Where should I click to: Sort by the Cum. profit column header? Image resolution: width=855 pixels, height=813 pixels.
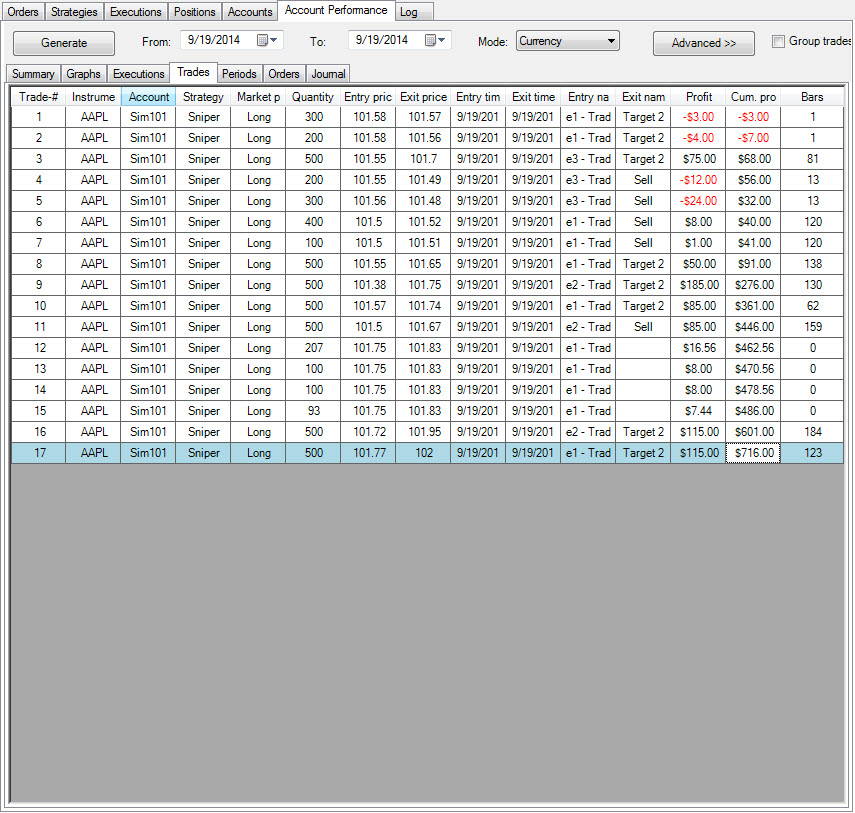pyautogui.click(x=753, y=97)
